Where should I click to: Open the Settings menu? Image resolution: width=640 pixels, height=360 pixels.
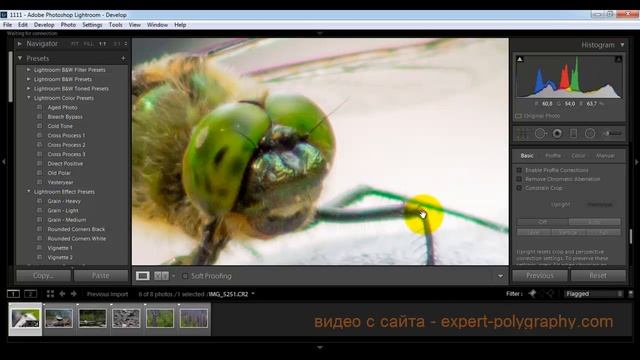click(92, 25)
